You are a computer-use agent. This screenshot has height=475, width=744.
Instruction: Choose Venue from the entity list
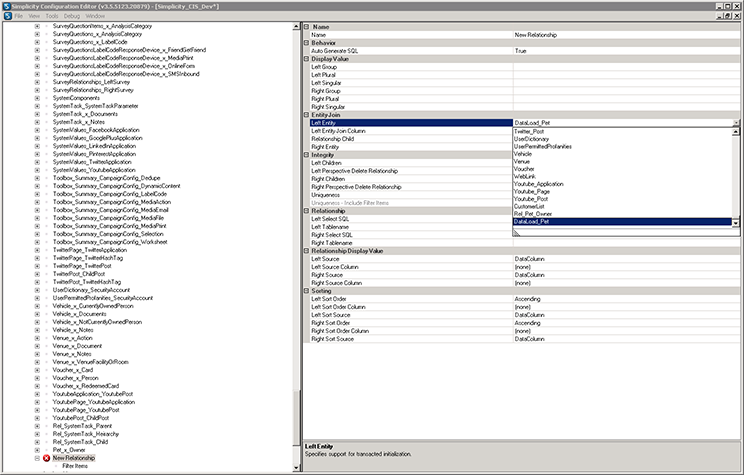click(x=622, y=161)
